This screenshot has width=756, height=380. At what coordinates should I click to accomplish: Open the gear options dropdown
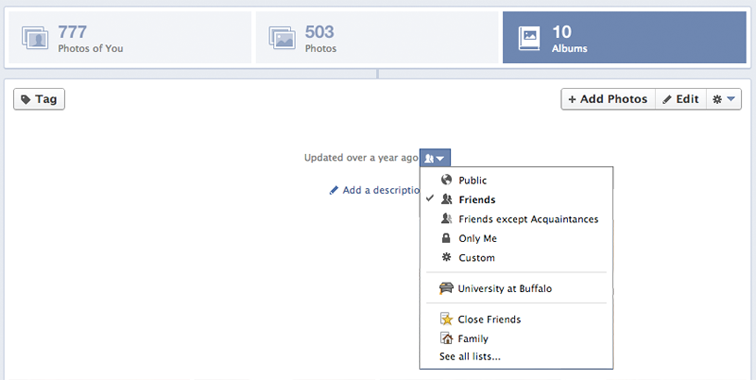tap(724, 99)
